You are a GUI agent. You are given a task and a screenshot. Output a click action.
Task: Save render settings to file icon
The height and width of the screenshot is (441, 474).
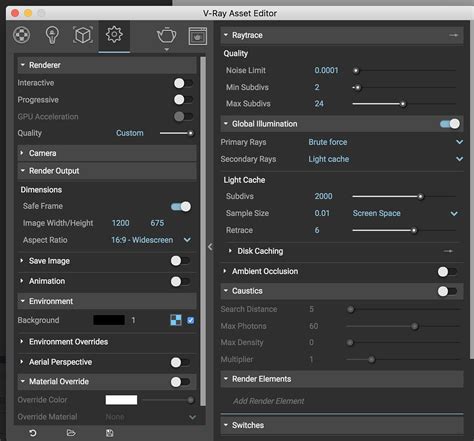[109, 433]
